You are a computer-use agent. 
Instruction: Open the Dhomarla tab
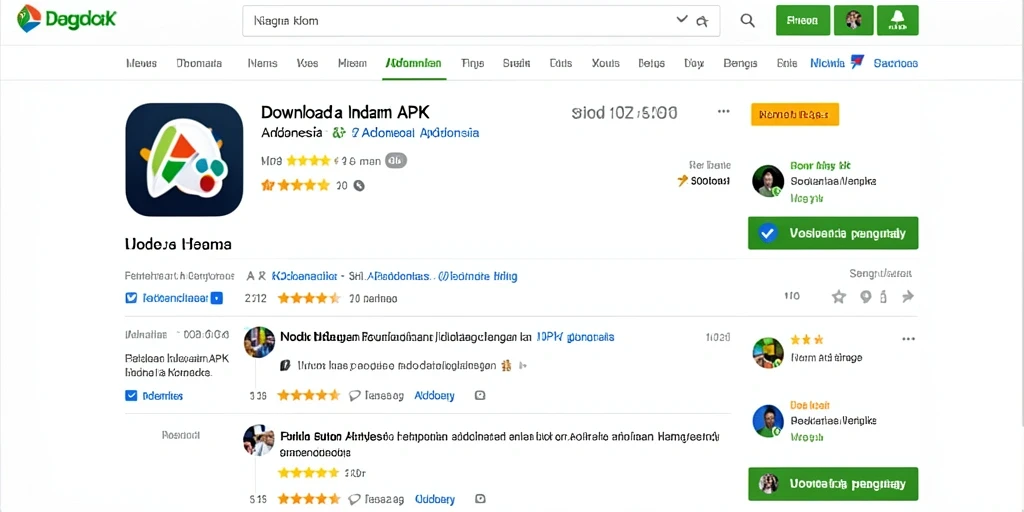pos(199,63)
